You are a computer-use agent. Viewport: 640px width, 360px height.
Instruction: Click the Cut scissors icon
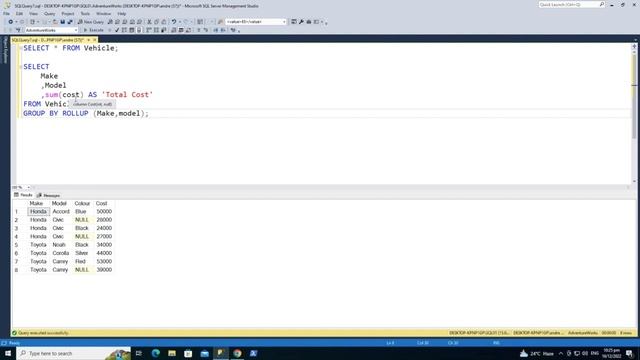point(149,22)
